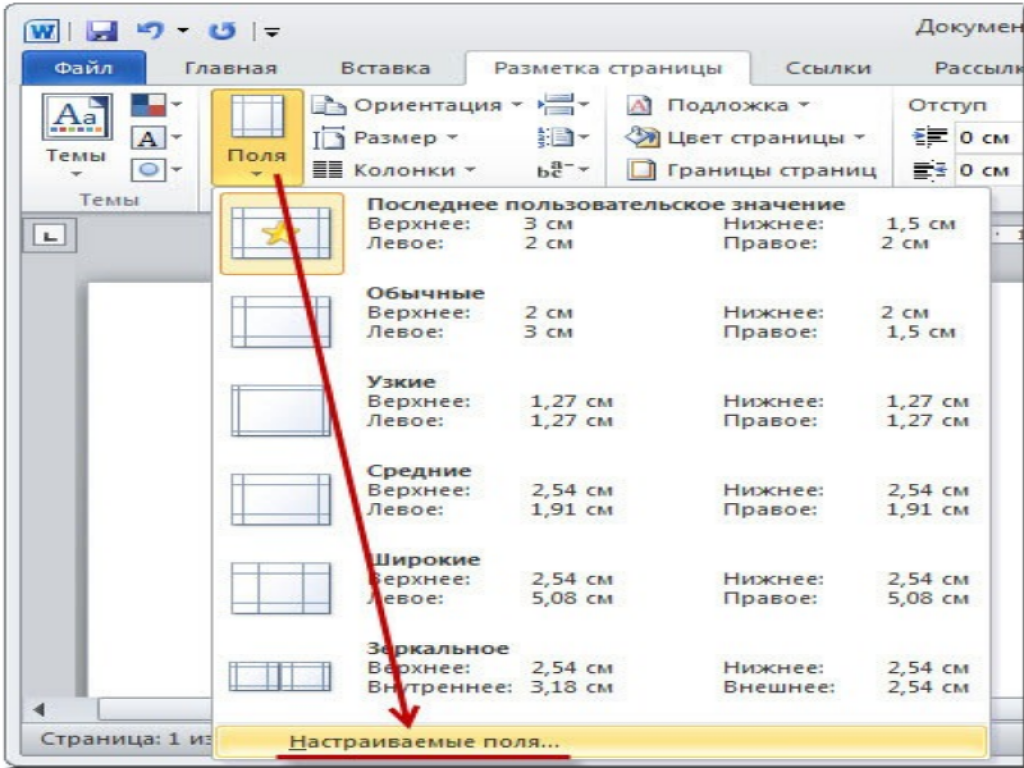This screenshot has height=768, width=1024.
Task: Select the Узкие margins preset
Action: (x=601, y=411)
